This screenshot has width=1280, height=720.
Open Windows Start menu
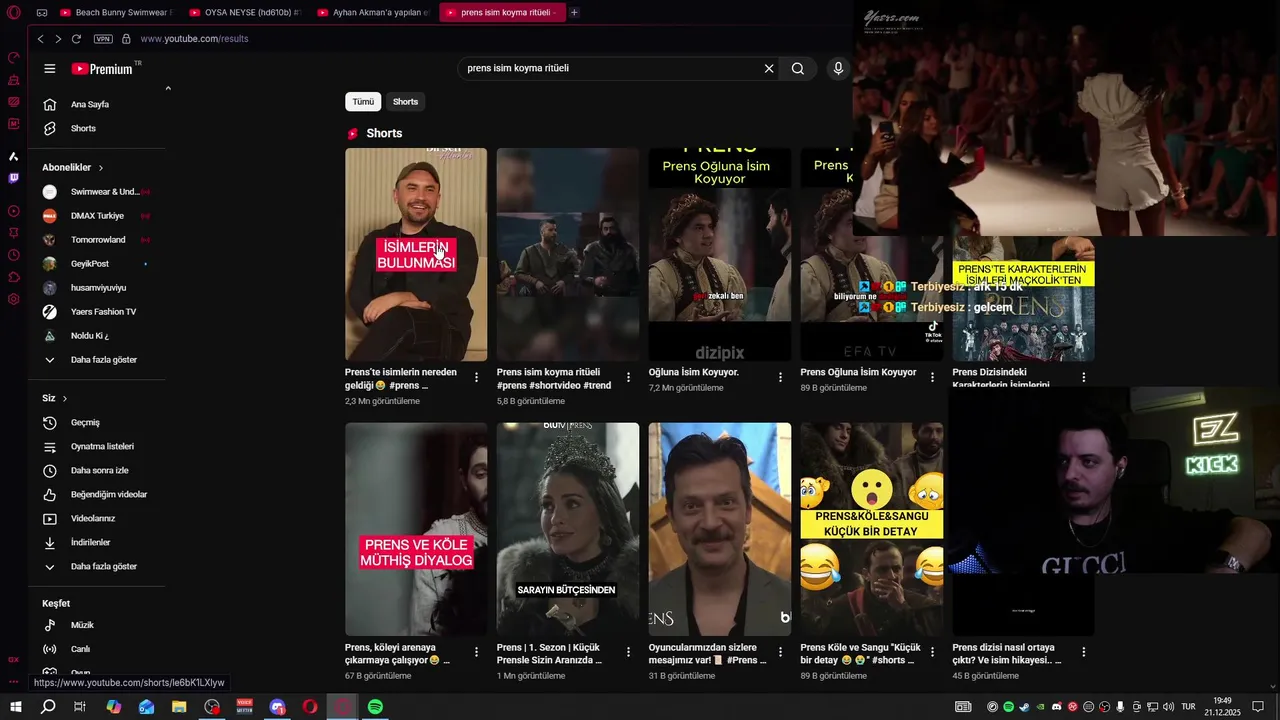pyautogui.click(x=15, y=707)
